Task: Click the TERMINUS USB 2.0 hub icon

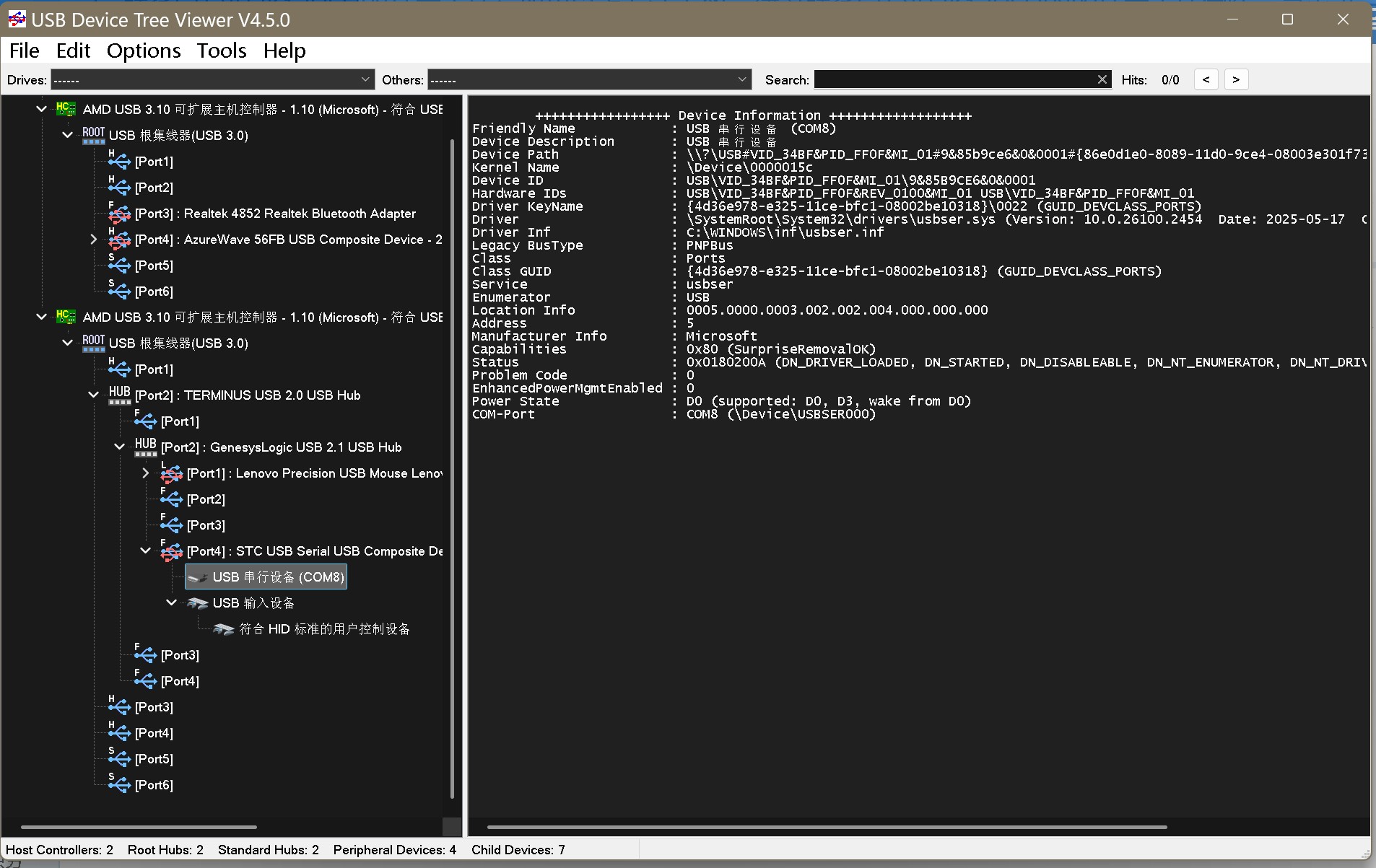Action: (x=119, y=395)
